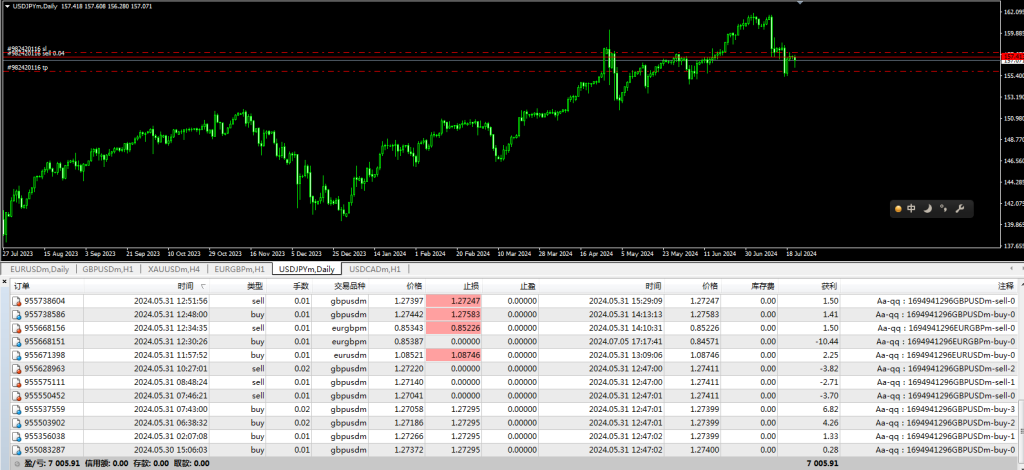Screen dimensions: 1024x470
Task: Click order icon of row 955083287
Action: click(16, 450)
